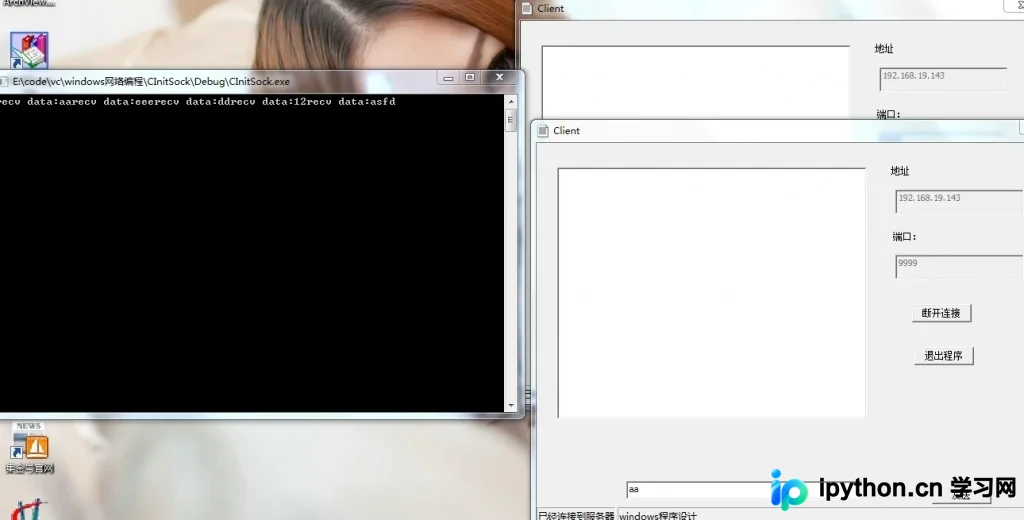This screenshot has height=520, width=1024.
Task: Click the 地址 label in front Client
Action: (900, 171)
